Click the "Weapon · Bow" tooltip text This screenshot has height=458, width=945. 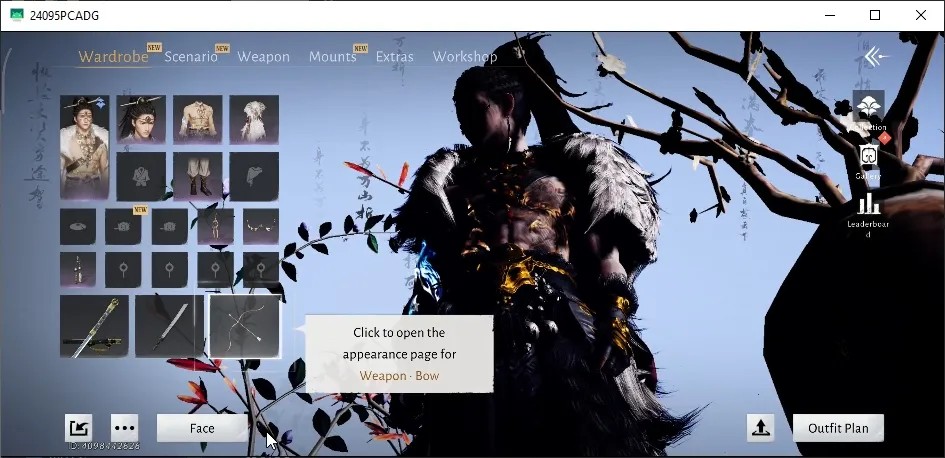399,375
